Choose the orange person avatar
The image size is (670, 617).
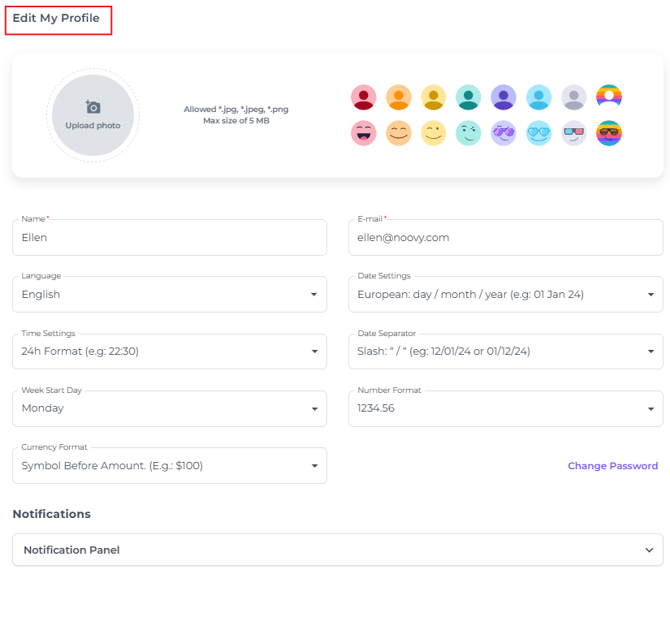(398, 97)
